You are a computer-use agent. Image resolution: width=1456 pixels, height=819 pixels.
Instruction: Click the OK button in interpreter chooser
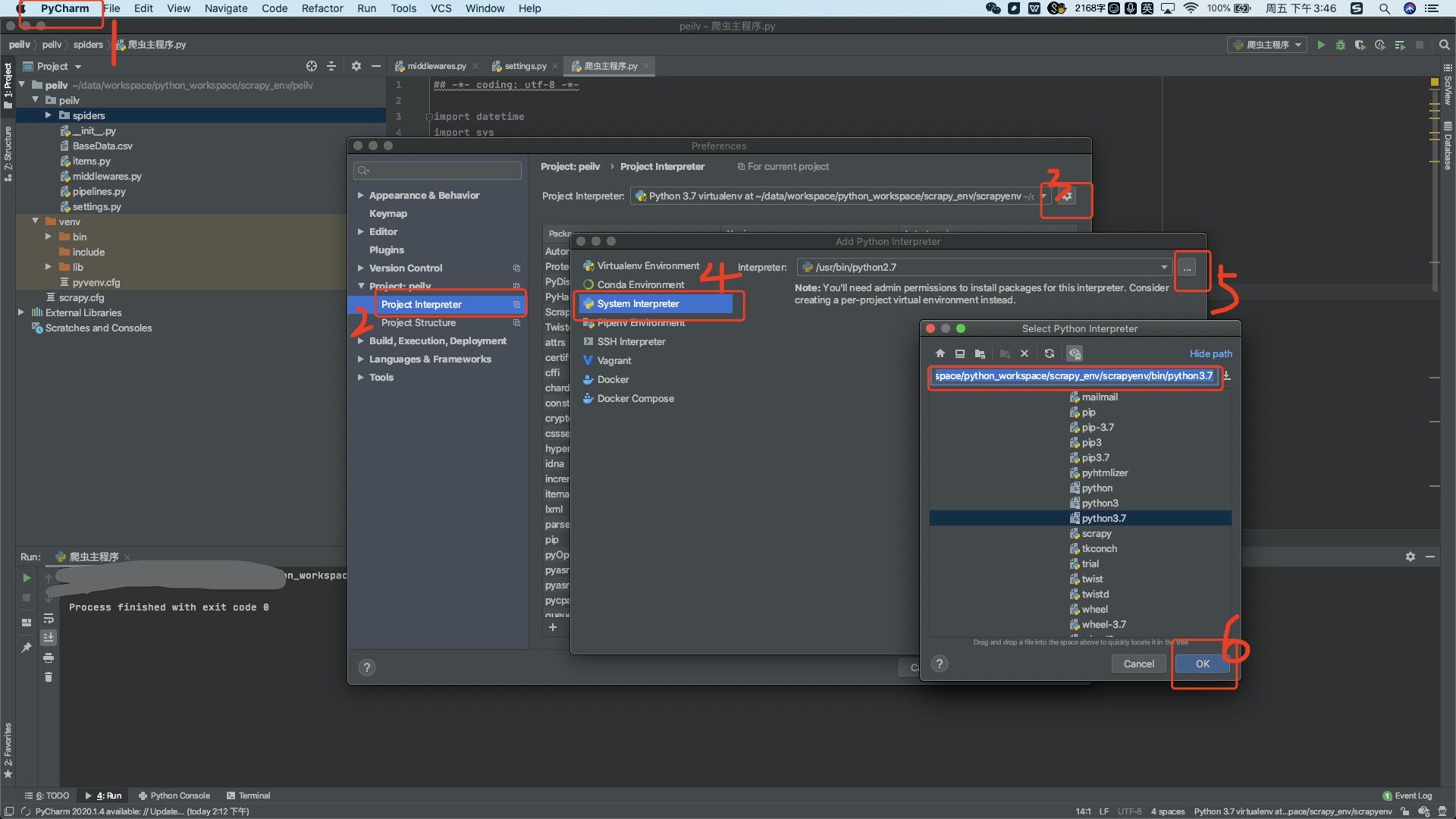pyautogui.click(x=1202, y=664)
